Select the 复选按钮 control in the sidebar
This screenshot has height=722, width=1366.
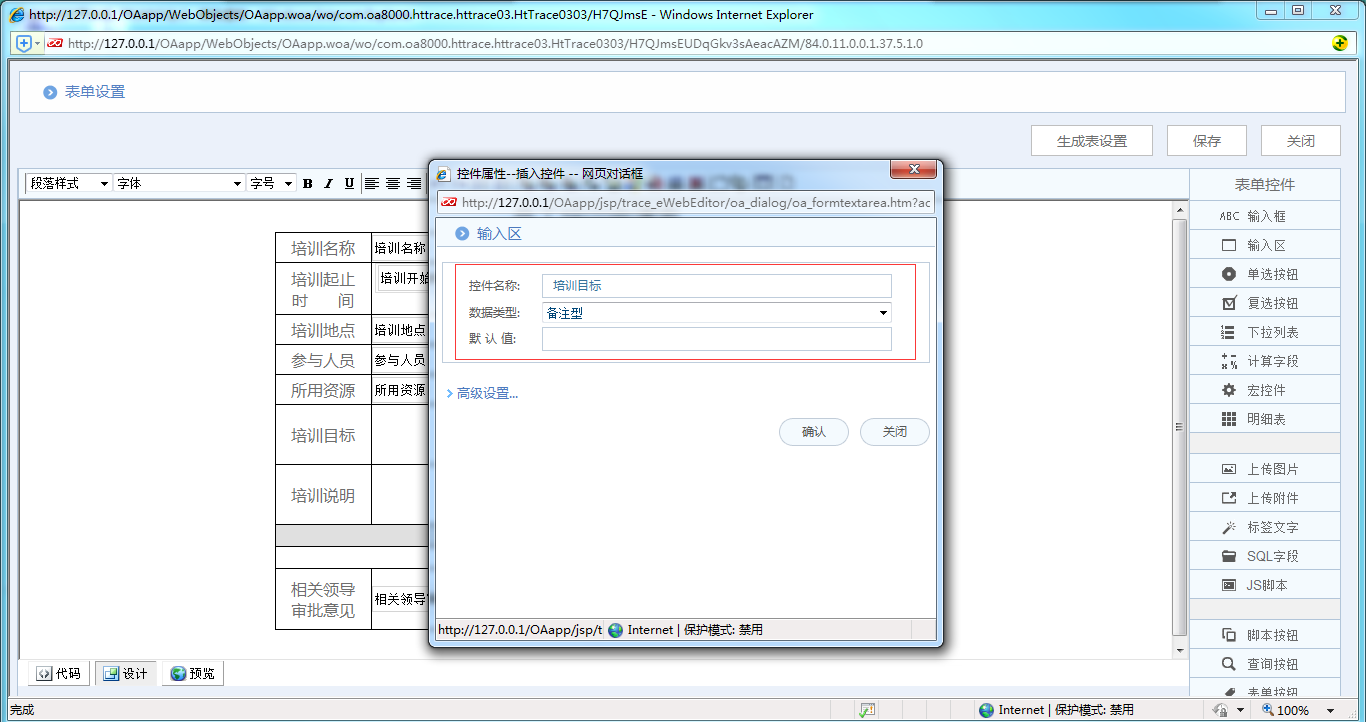[1264, 302]
